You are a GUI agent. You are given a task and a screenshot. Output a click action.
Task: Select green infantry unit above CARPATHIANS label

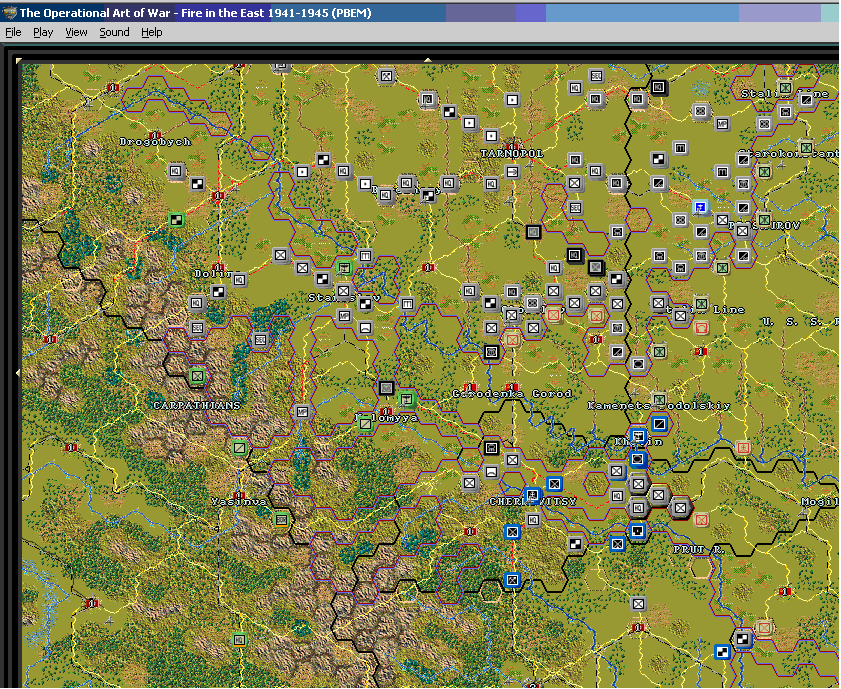[x=197, y=375]
